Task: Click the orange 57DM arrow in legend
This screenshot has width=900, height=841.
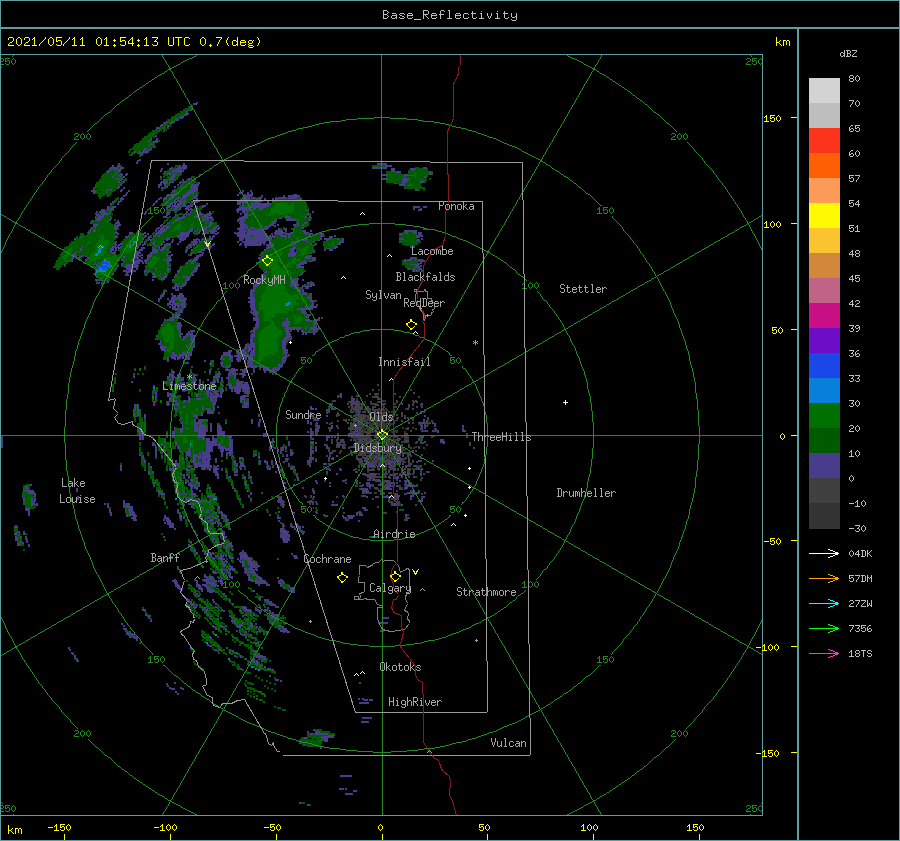Action: tap(824, 579)
